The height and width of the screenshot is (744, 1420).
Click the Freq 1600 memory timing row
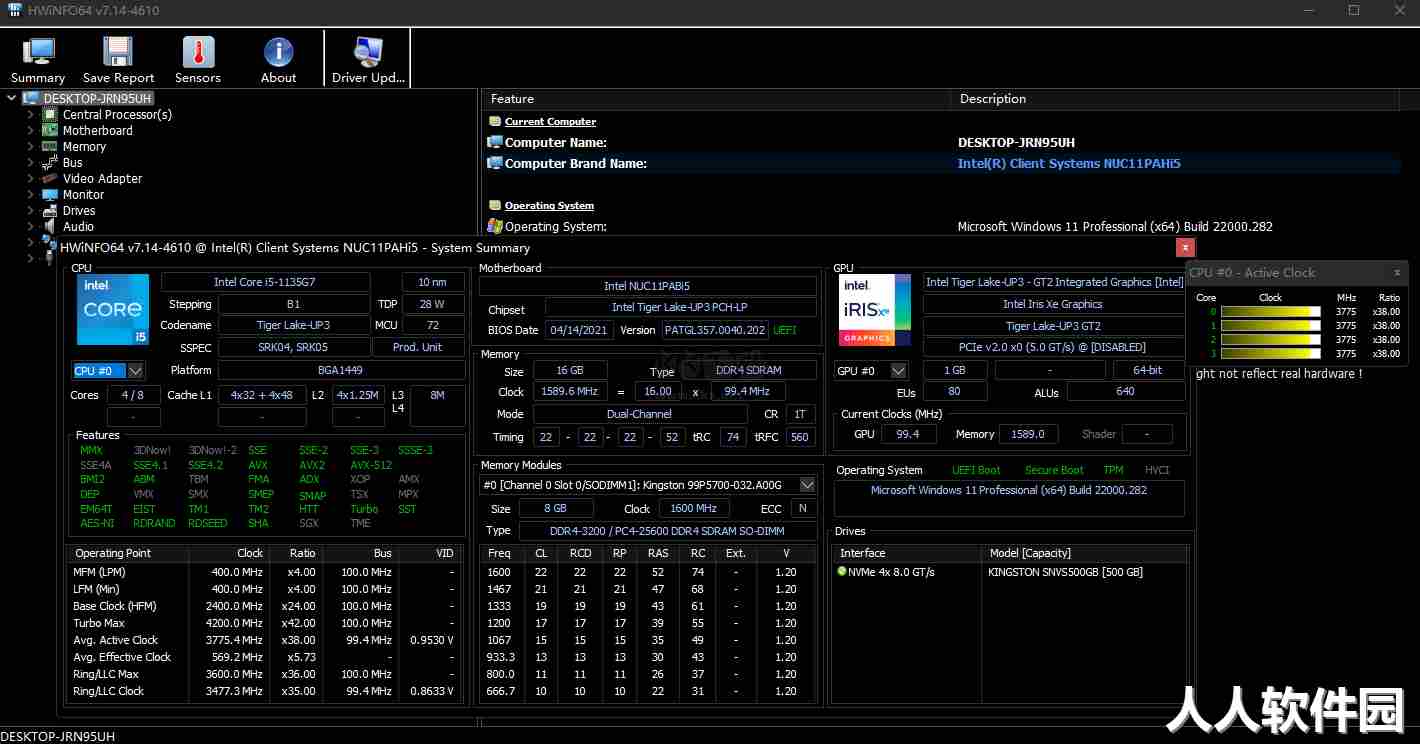click(x=650, y=572)
